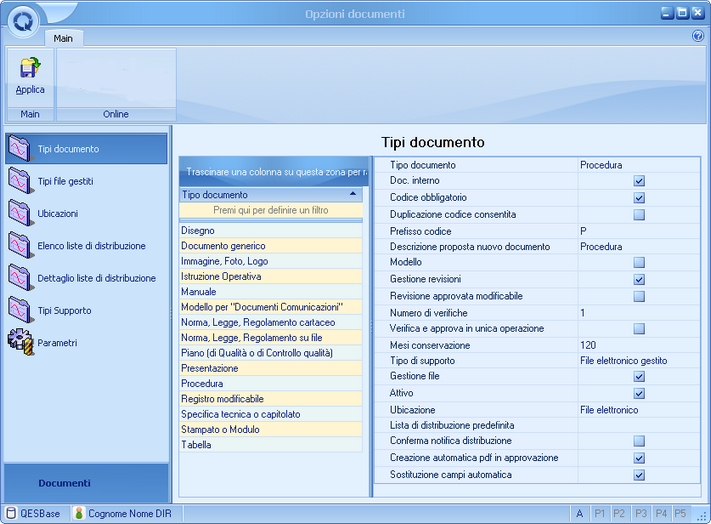Enable Conferma notifica distribuzione checkbox
This screenshot has width=711, height=524.
click(639, 441)
